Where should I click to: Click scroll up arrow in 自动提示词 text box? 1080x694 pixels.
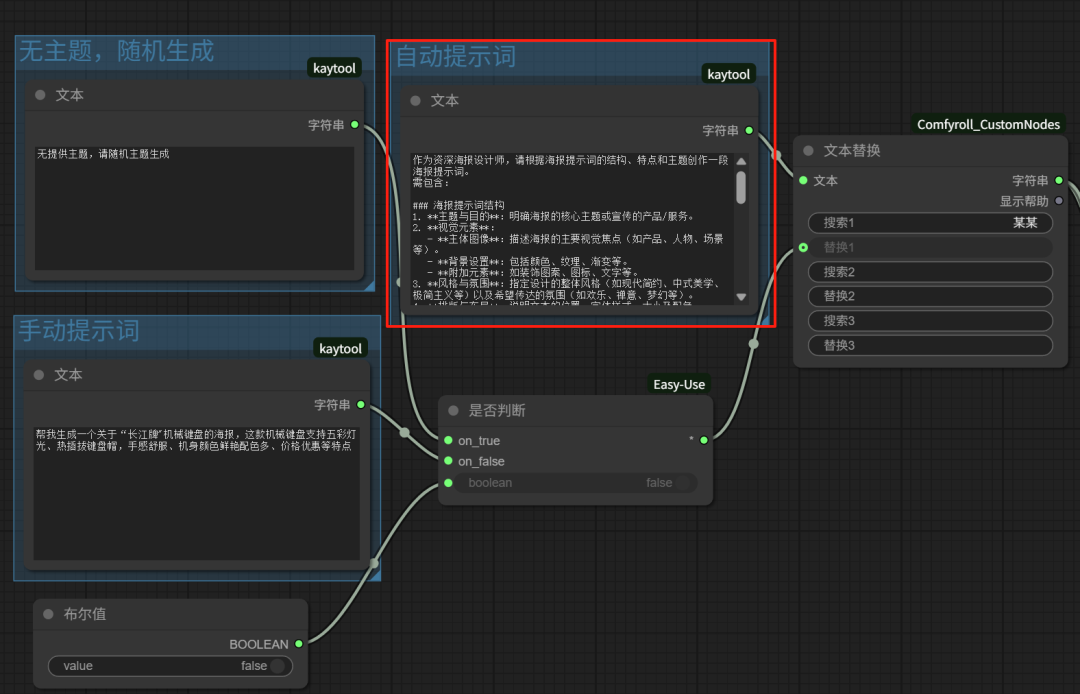tap(741, 162)
